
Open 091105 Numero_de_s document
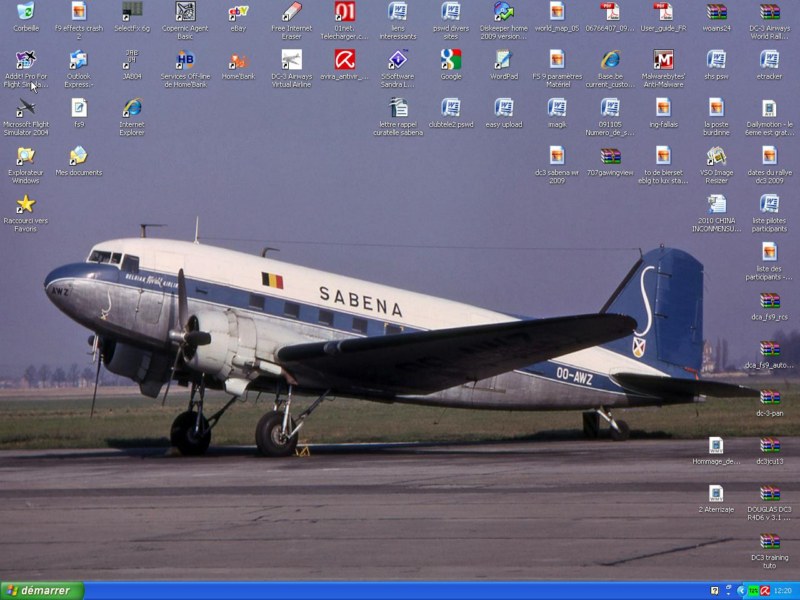pyautogui.click(x=610, y=108)
